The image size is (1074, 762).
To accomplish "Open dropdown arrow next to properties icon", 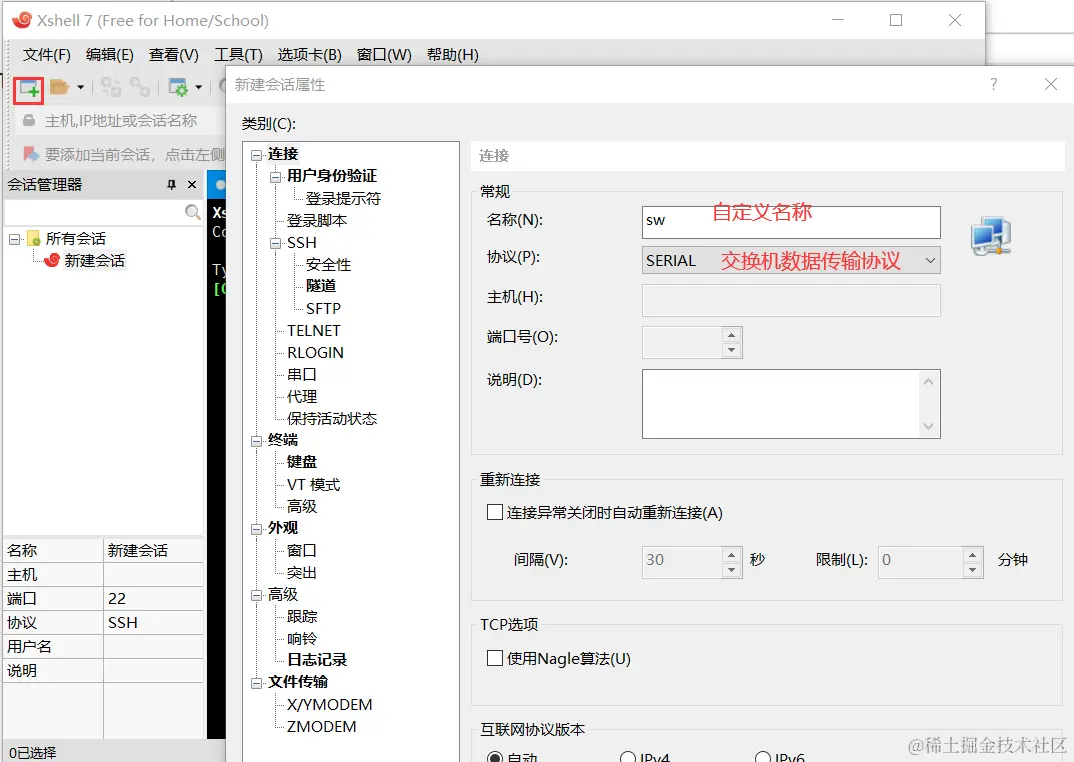I will pyautogui.click(x=199, y=88).
